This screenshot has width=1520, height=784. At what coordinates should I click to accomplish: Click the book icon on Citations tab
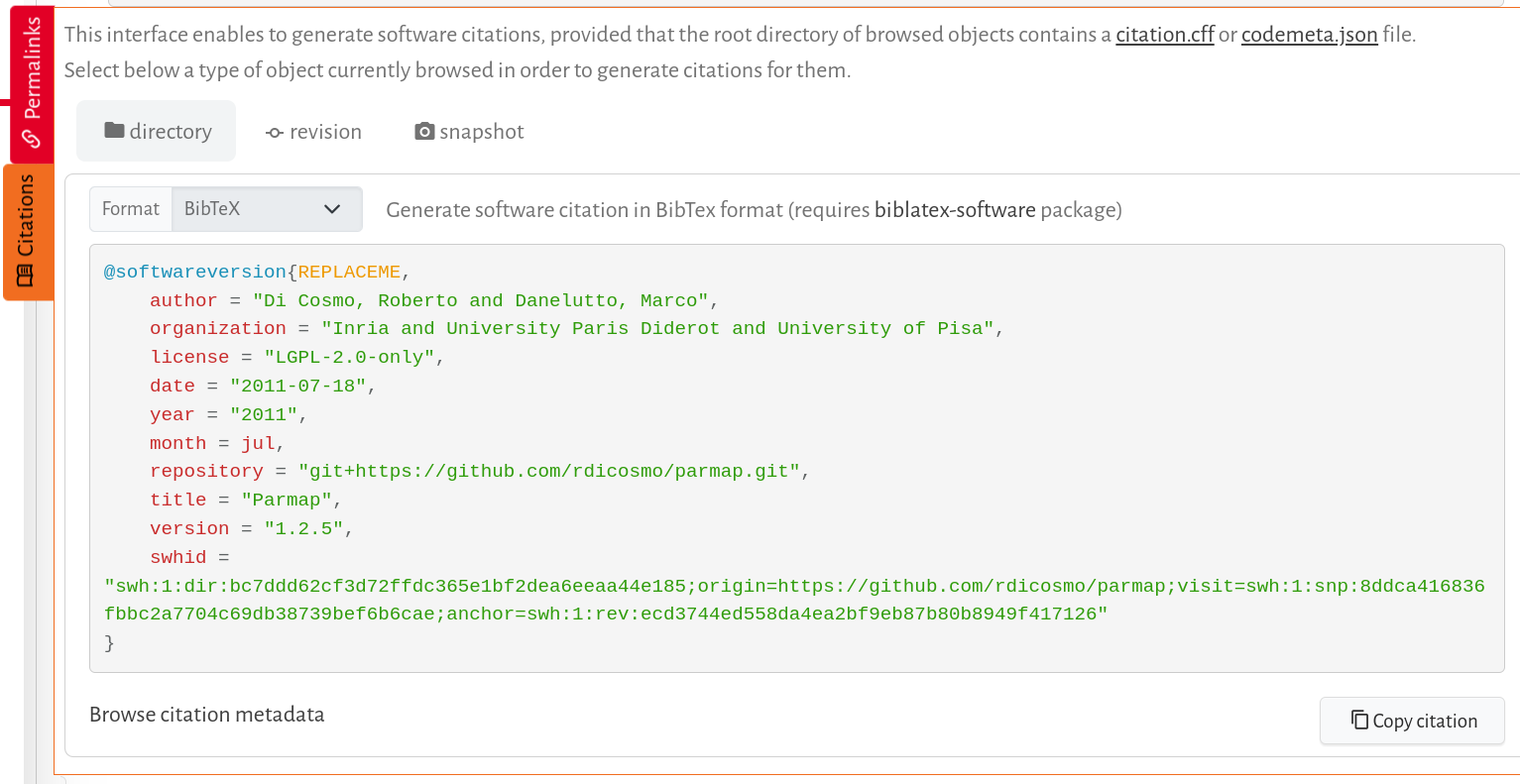pos(27,276)
